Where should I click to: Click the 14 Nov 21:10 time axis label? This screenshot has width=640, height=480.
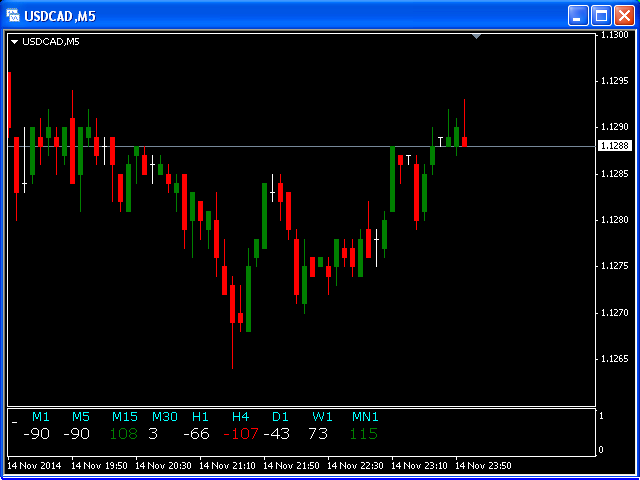coord(228,465)
